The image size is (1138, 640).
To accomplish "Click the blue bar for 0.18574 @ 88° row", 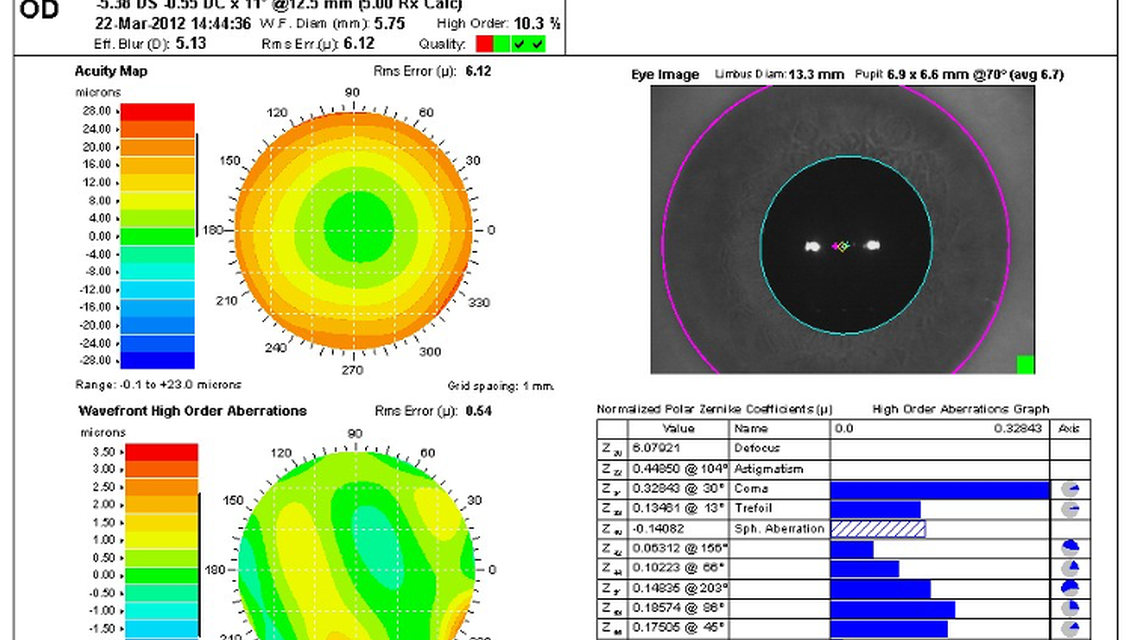I will [893, 608].
